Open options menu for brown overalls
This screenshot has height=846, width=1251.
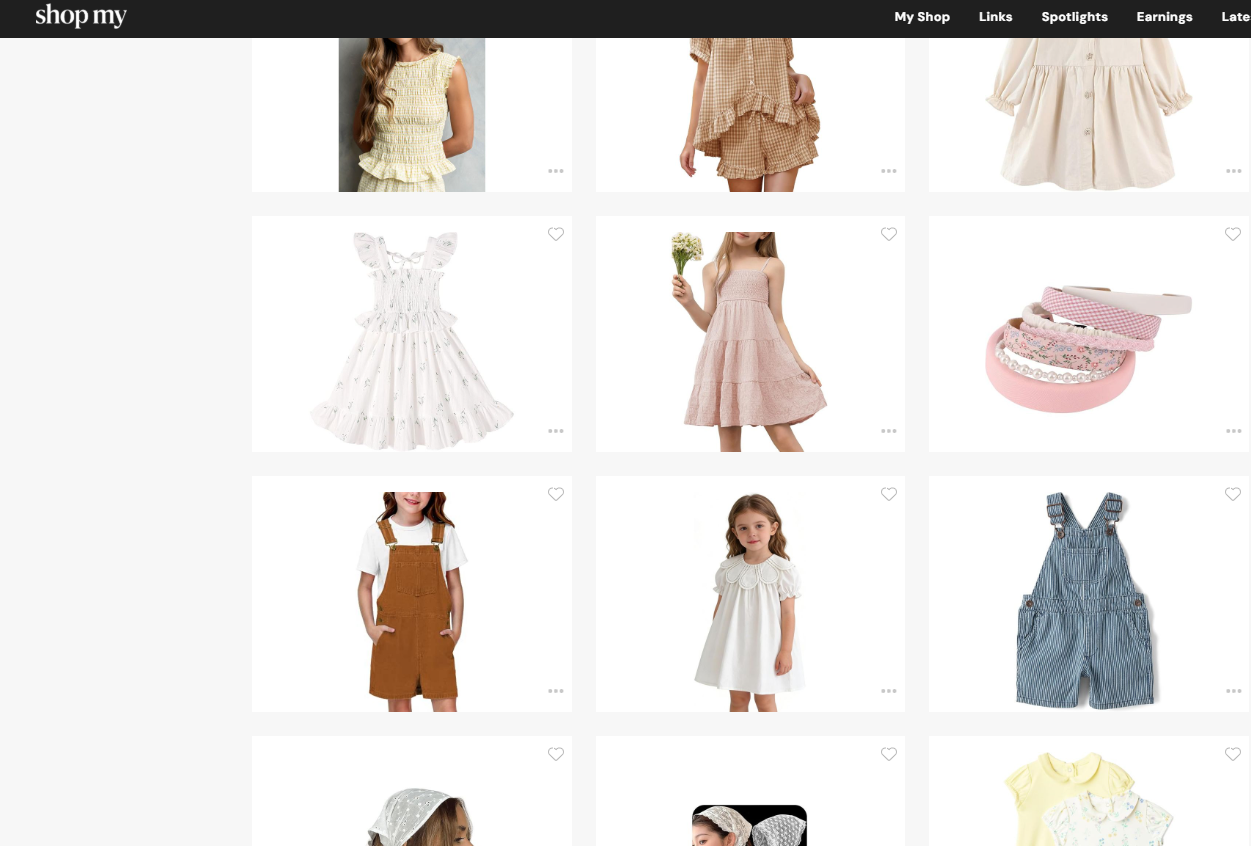[x=556, y=691]
